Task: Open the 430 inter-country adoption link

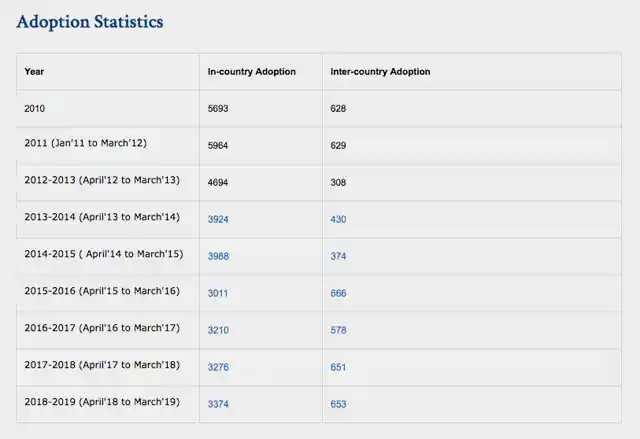Action: [338, 219]
